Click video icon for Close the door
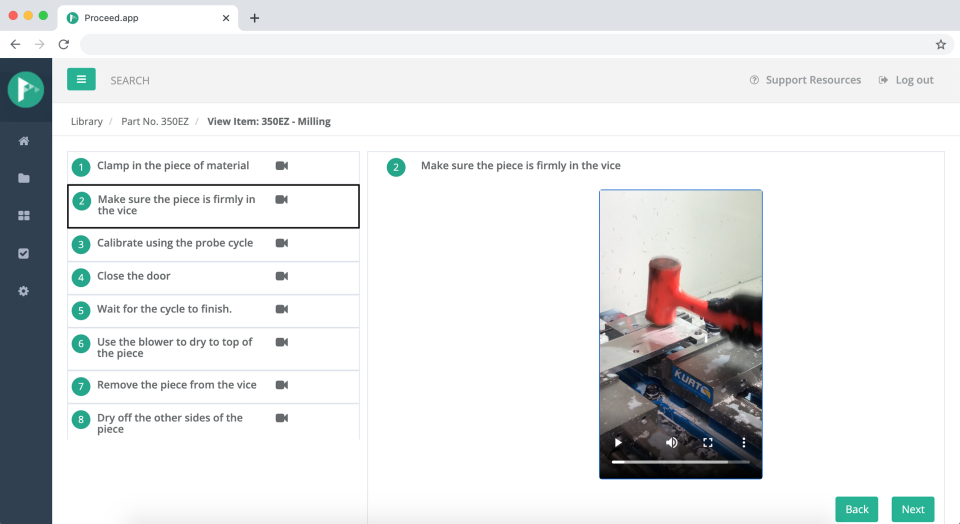 click(x=282, y=276)
